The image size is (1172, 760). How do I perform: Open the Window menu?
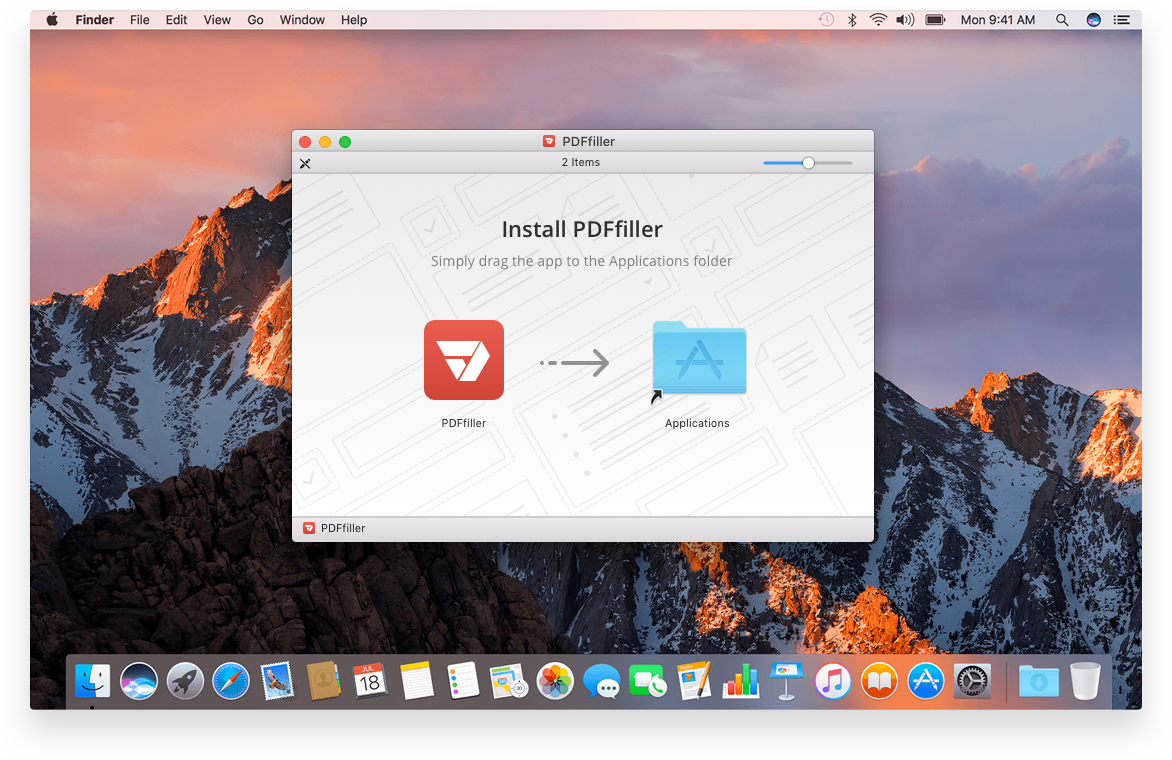tap(302, 20)
